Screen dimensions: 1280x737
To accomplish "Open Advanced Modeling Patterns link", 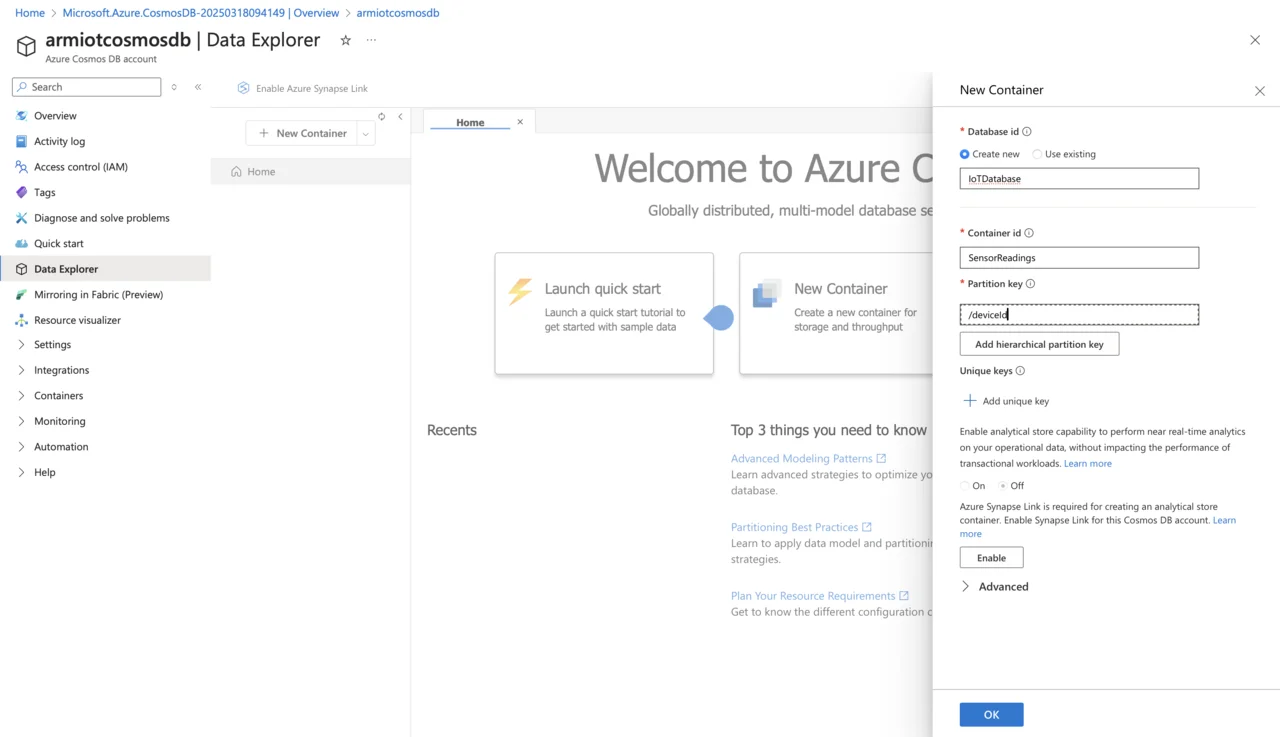I will pos(801,459).
